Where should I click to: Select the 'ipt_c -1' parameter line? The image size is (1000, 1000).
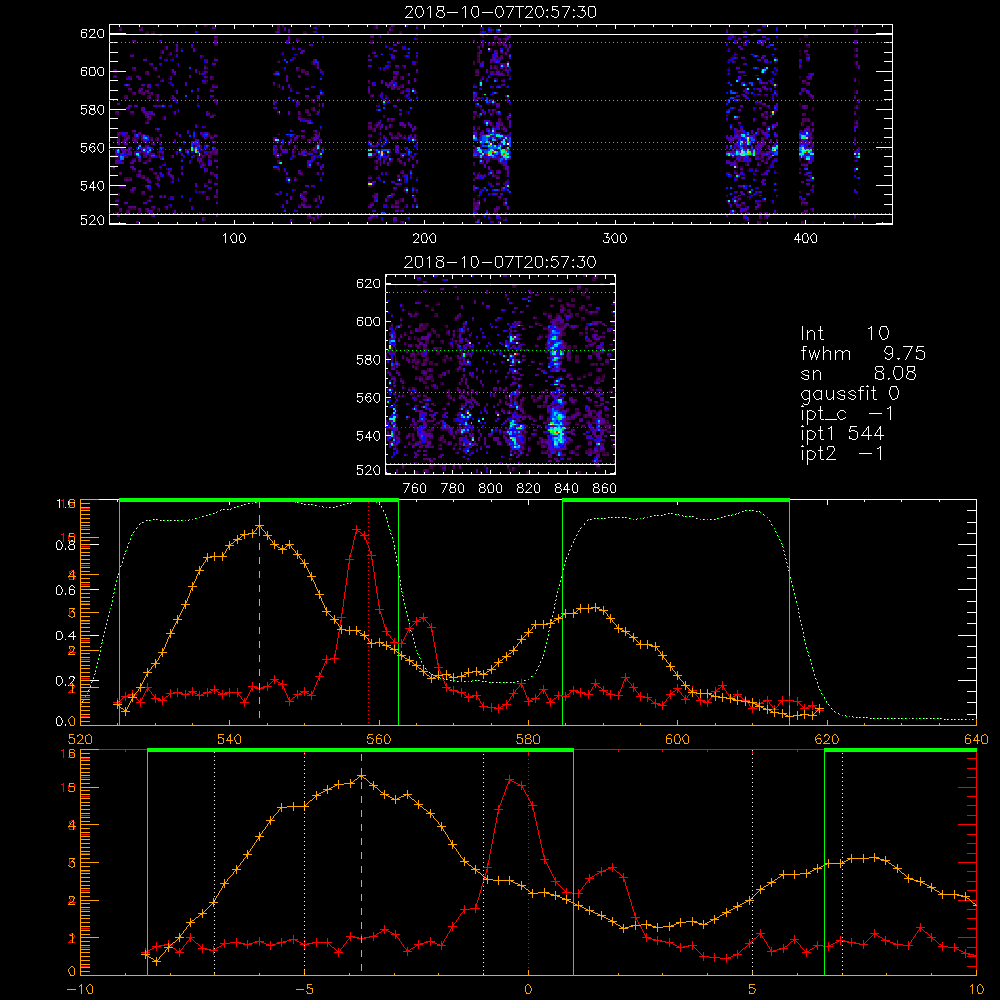pyautogui.click(x=847, y=414)
